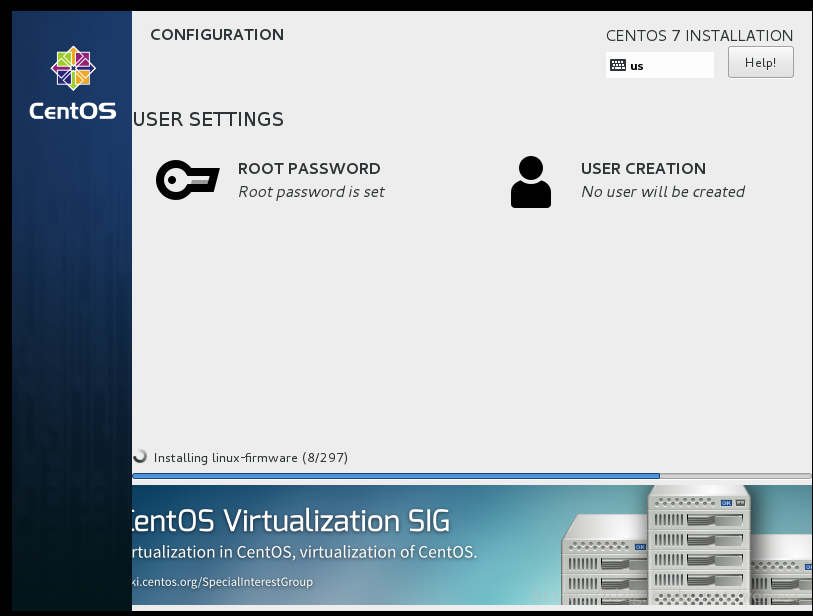Click the Help! button
This screenshot has width=813, height=616.
coord(760,62)
